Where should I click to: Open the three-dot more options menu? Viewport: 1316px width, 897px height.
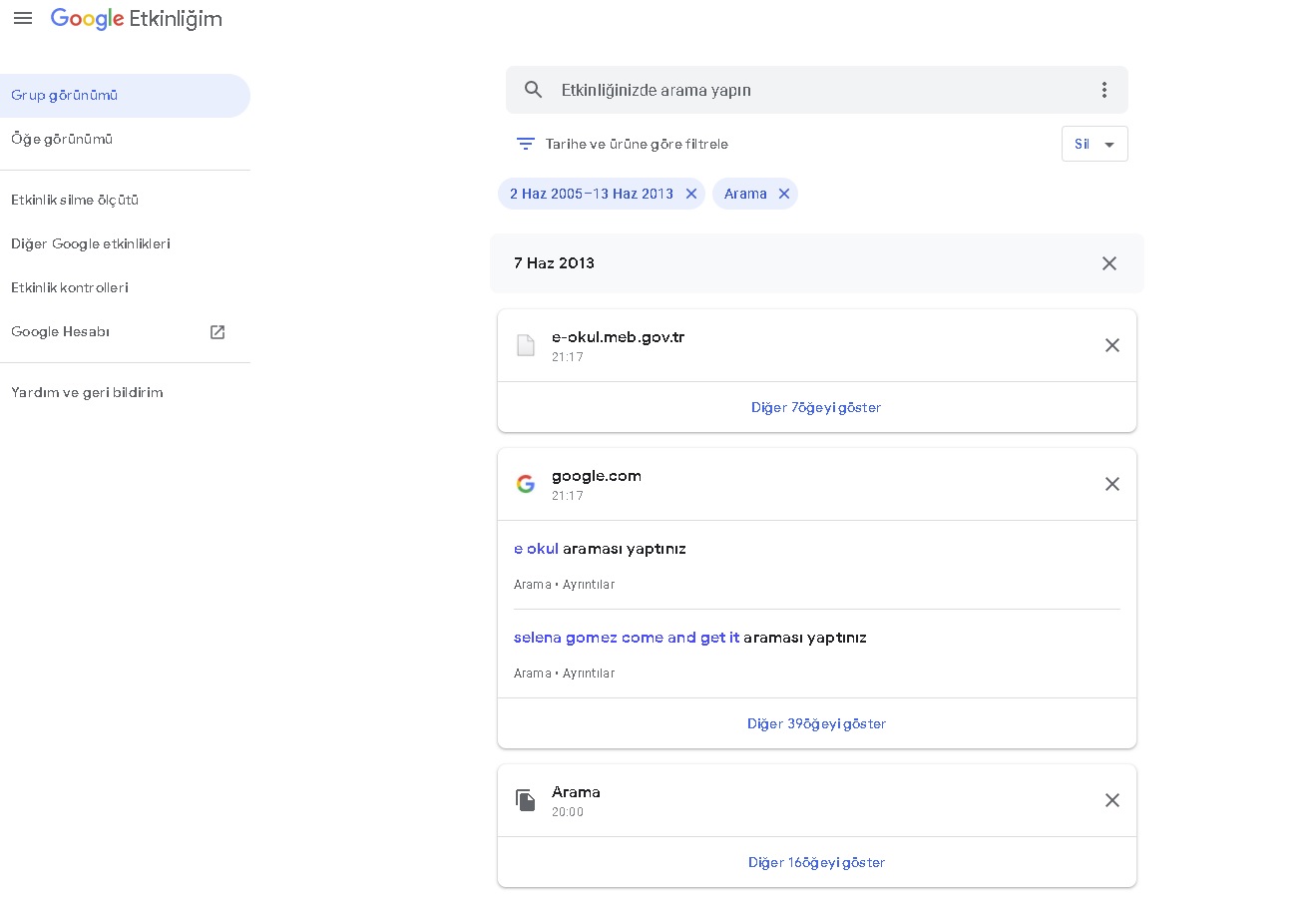point(1104,90)
